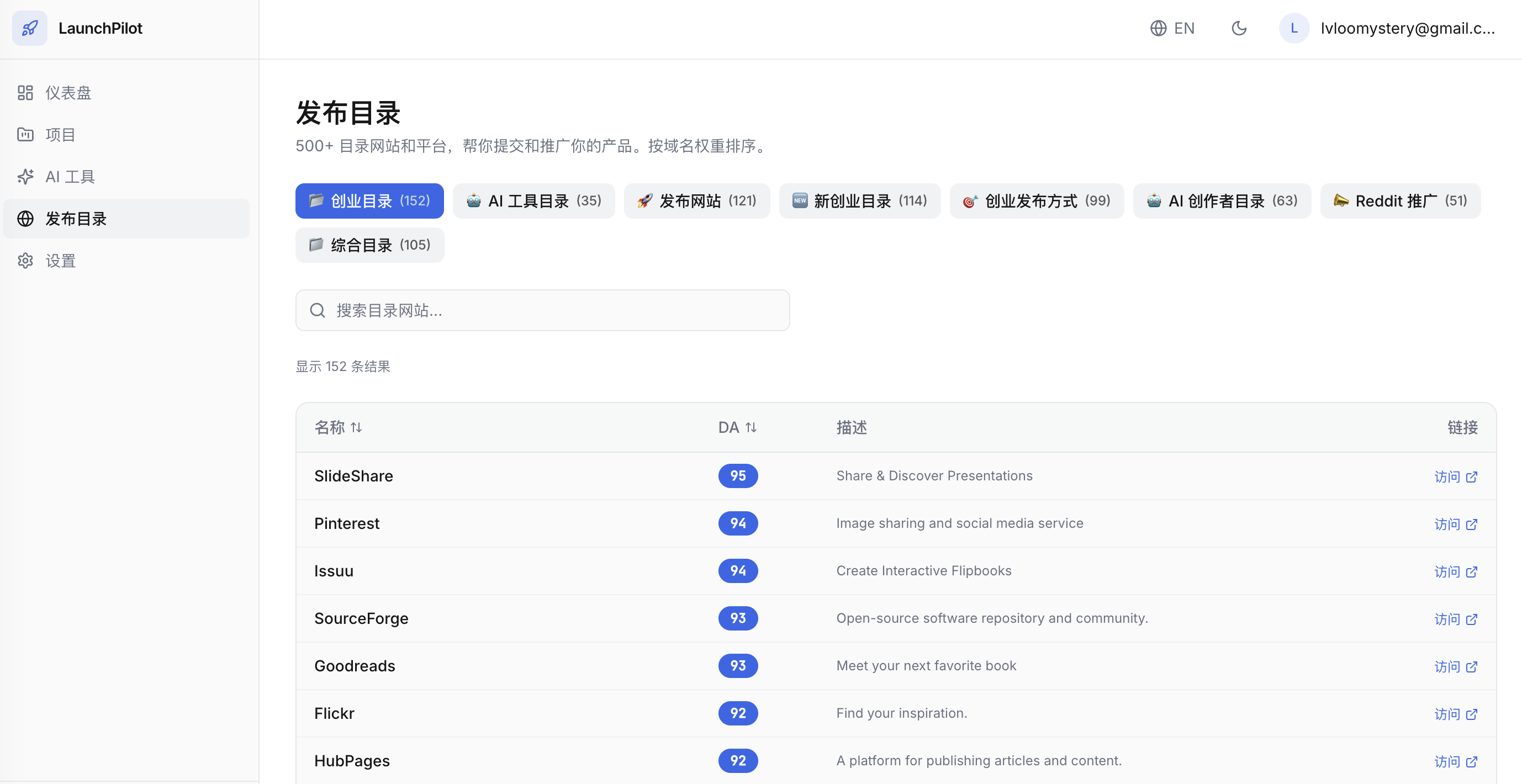The image size is (1522, 784).
Task: Click the page subtitle starting with 500+ 目录网站
Action: 533,145
